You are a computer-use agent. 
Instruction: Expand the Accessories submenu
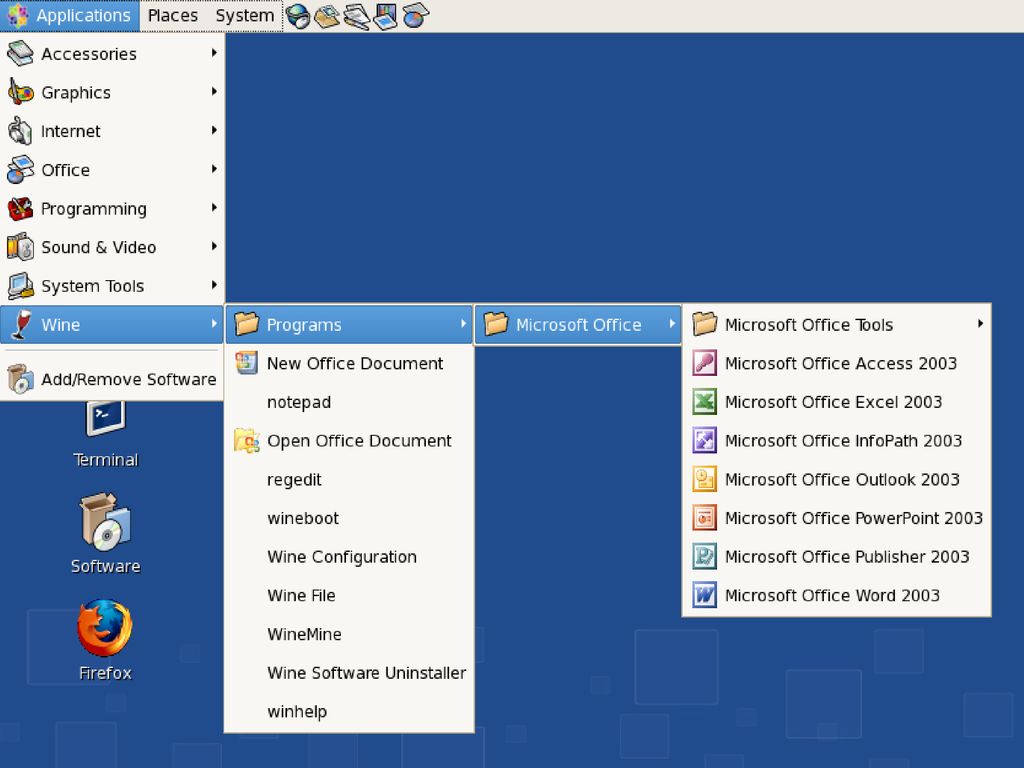coord(112,54)
